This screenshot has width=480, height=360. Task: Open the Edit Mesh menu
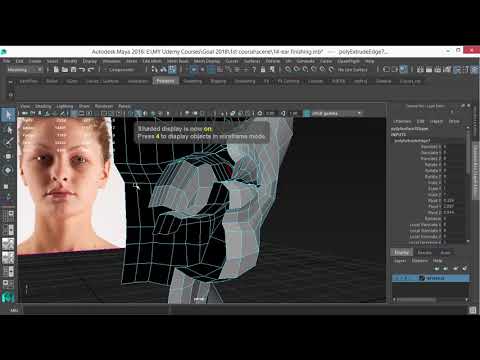152,61
